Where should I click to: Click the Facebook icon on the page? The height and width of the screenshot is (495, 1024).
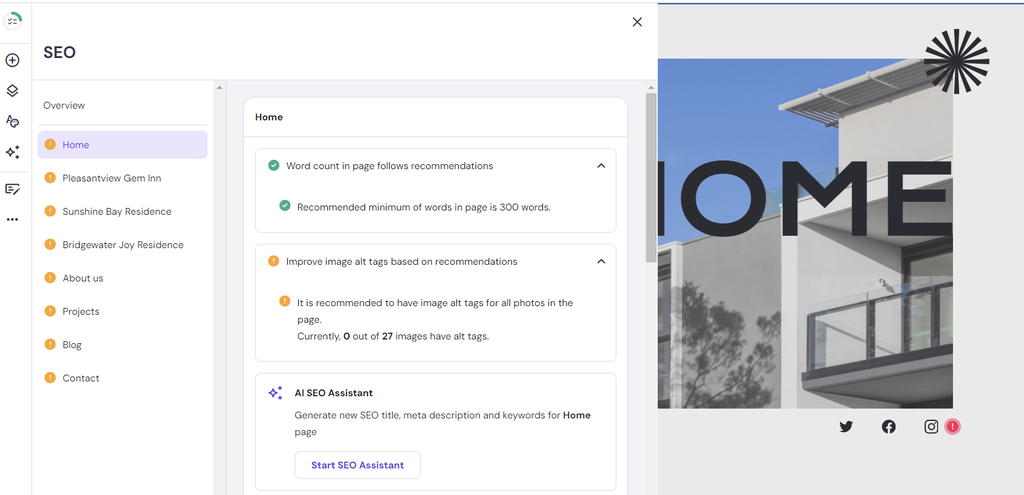(888, 427)
